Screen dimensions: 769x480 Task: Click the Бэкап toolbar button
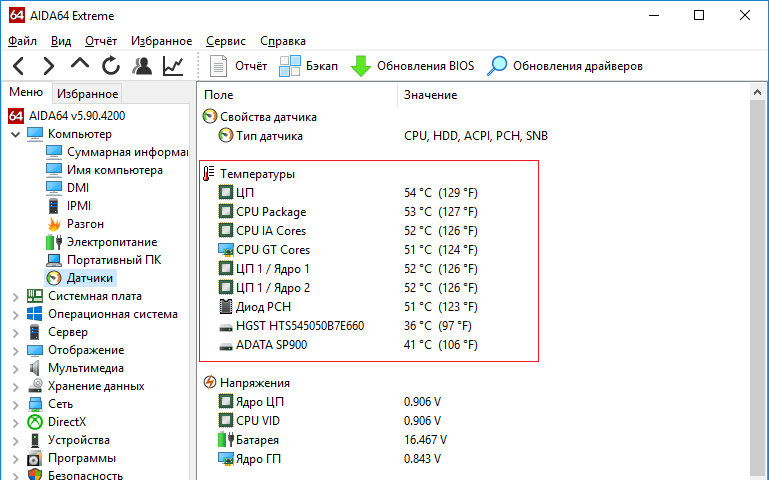click(x=308, y=66)
